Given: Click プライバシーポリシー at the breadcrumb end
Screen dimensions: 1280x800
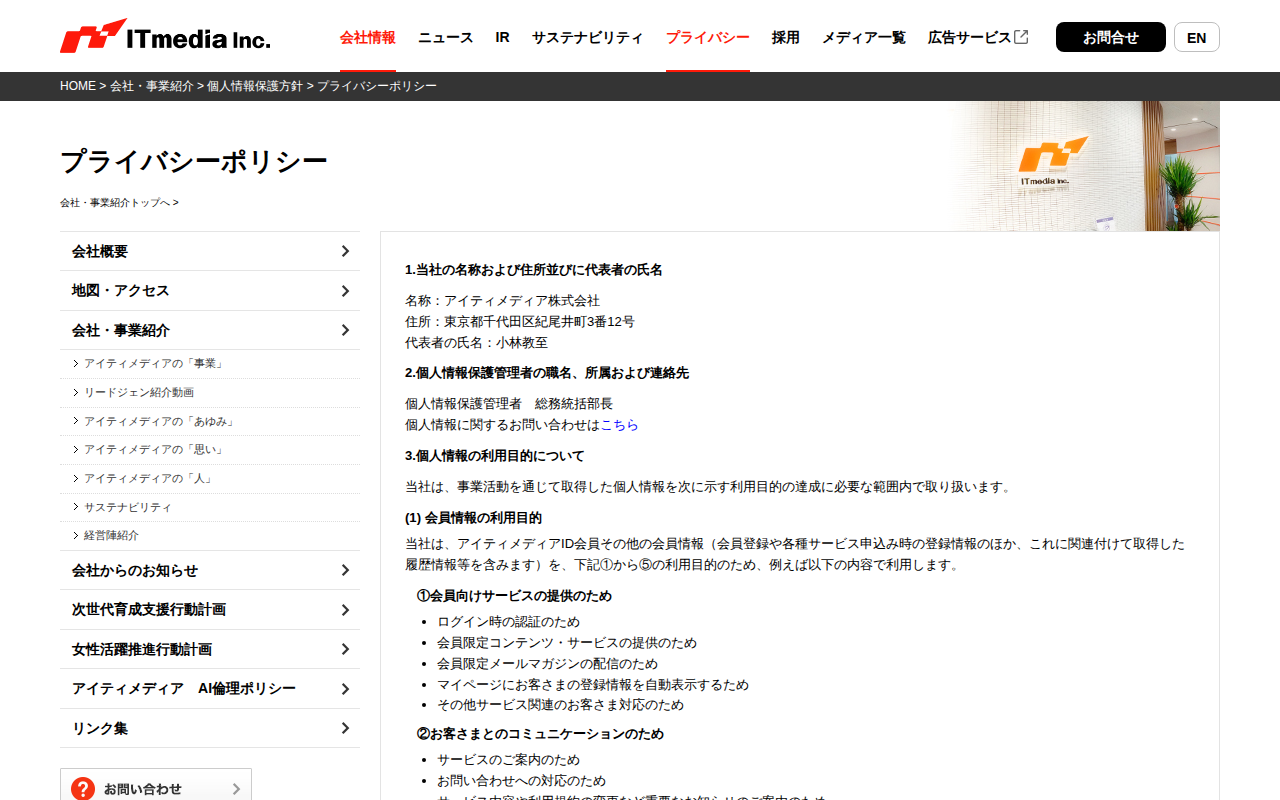Looking at the screenshot, I should pos(377,86).
